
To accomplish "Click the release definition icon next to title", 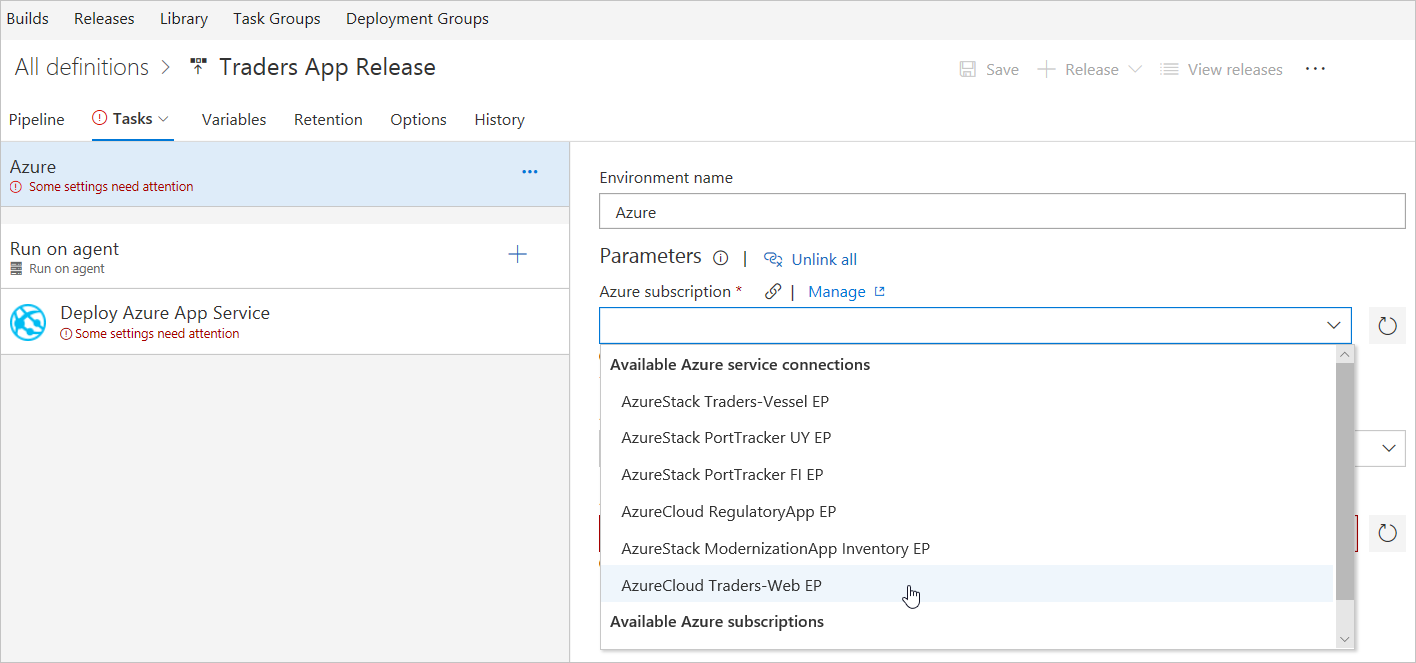I will point(198,67).
